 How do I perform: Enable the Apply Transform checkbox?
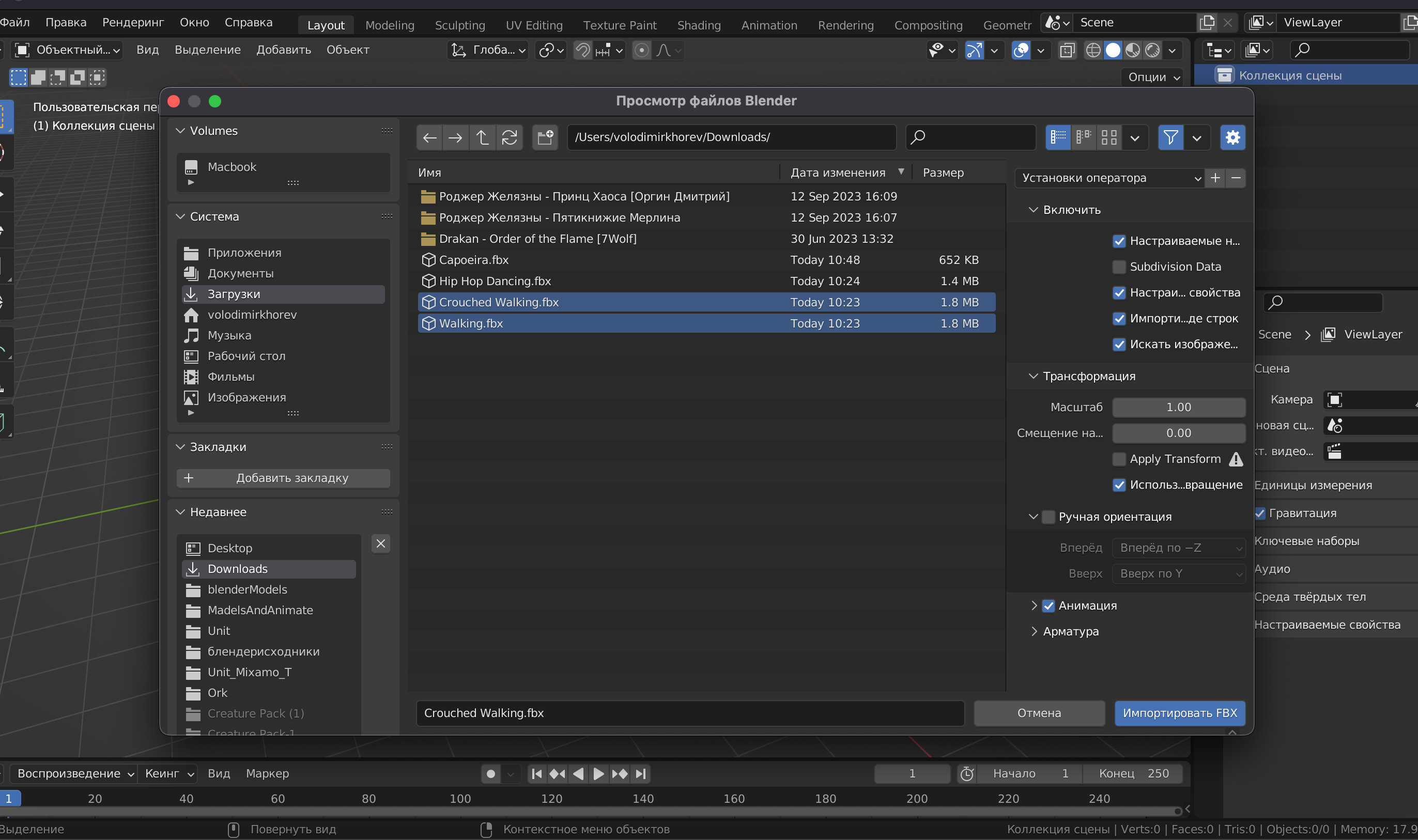1119,459
